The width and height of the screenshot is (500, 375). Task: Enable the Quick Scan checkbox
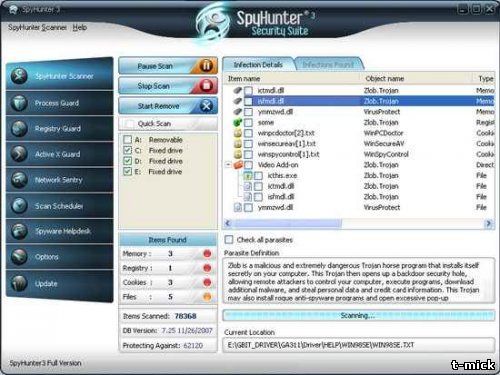[129, 124]
